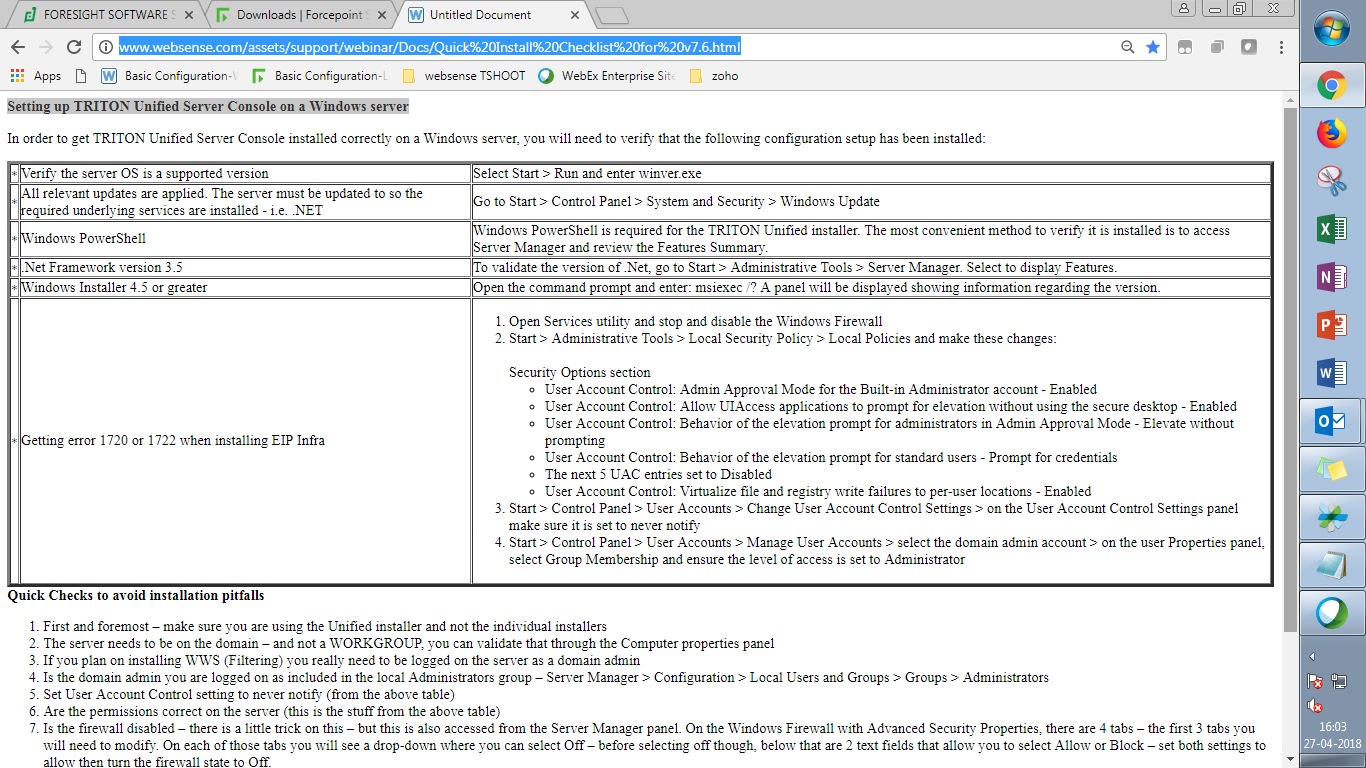
Task: Click the zoom magnifier icon in address bar
Action: [x=1128, y=47]
